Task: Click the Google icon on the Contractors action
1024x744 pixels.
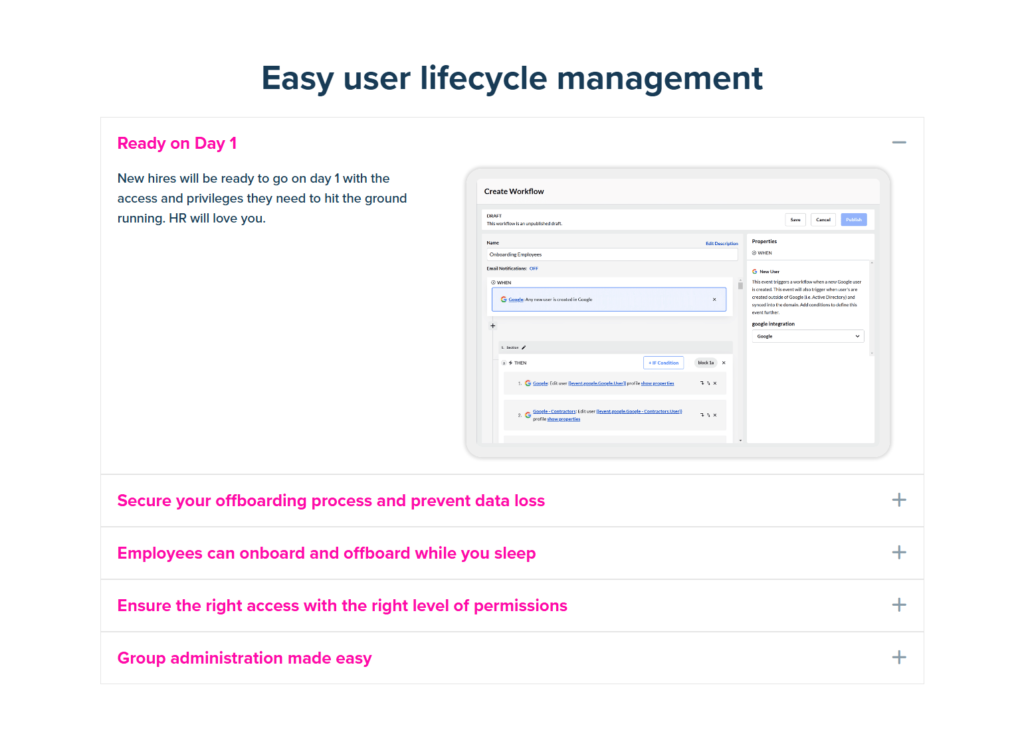Action: coord(527,415)
